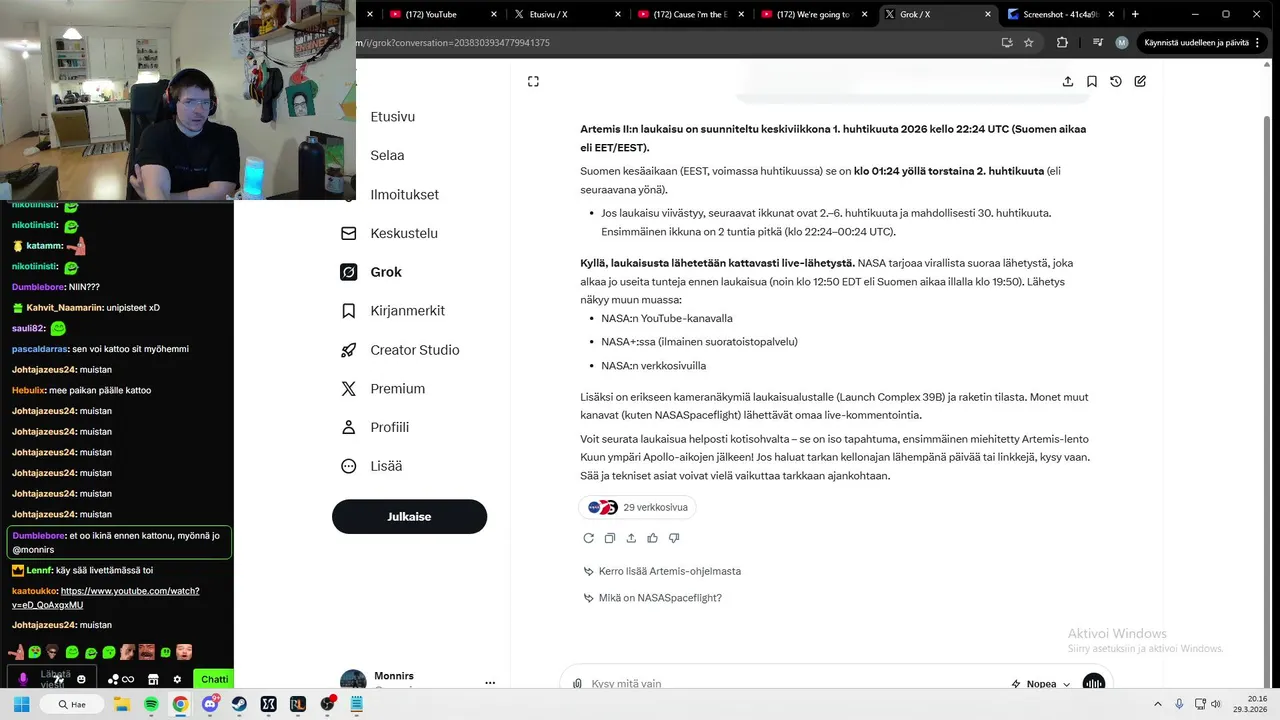The width and height of the screenshot is (1280, 720).
Task: Open the stream chat channel points icon
Action: 121,680
